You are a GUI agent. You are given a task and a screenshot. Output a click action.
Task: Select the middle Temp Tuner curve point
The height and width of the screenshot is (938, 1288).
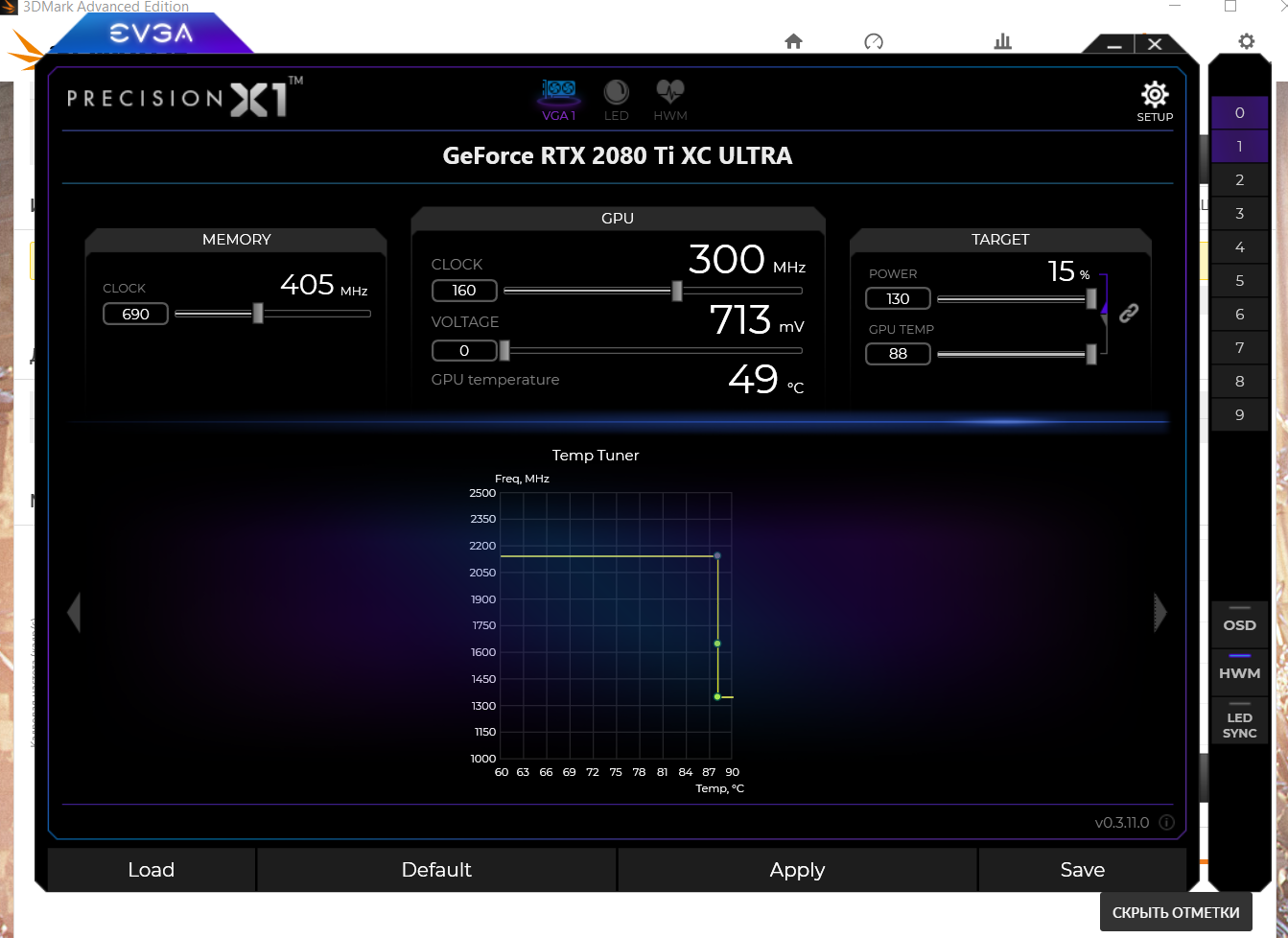[x=717, y=644]
